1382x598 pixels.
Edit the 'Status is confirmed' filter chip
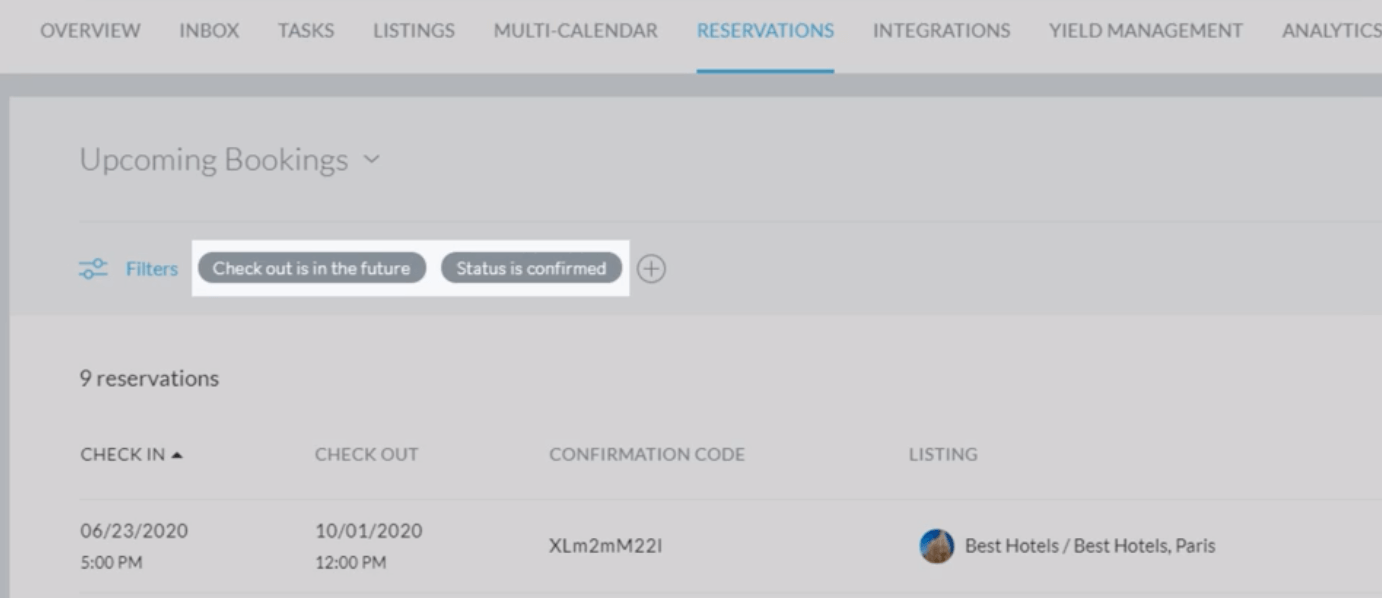click(x=531, y=268)
